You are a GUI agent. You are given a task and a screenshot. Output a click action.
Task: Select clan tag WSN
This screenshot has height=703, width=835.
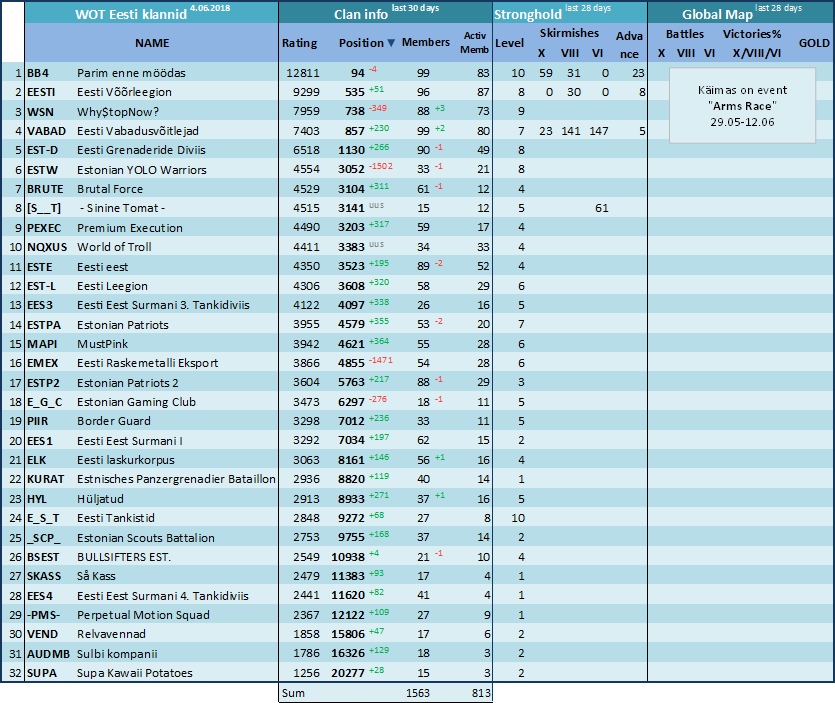tap(40, 112)
